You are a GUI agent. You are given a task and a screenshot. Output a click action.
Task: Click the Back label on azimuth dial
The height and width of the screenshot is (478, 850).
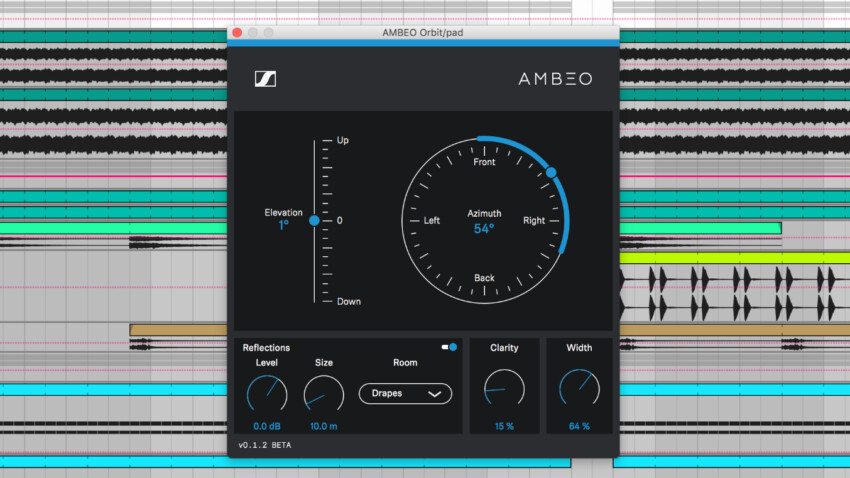pos(484,278)
